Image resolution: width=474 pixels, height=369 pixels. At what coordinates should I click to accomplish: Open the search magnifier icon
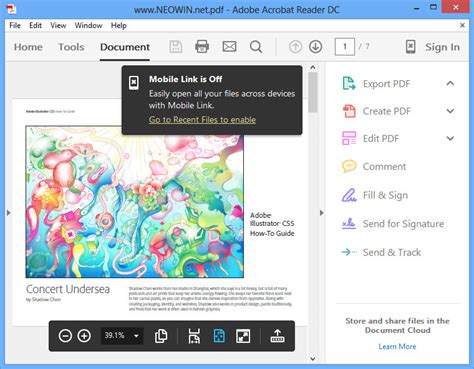click(x=256, y=47)
